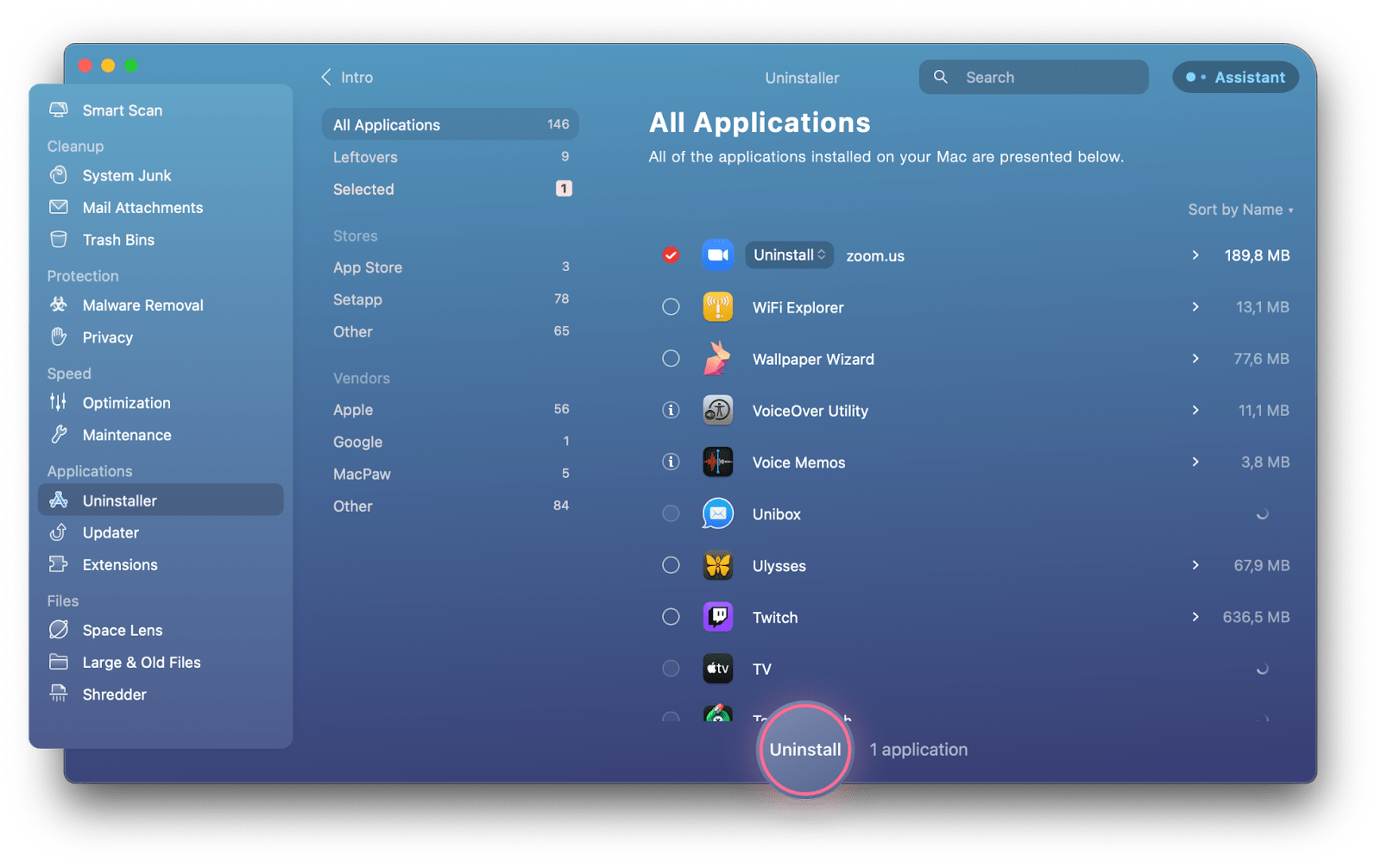Screen dimensions: 1381x868
Task: Show App Store applications
Action: (x=450, y=267)
